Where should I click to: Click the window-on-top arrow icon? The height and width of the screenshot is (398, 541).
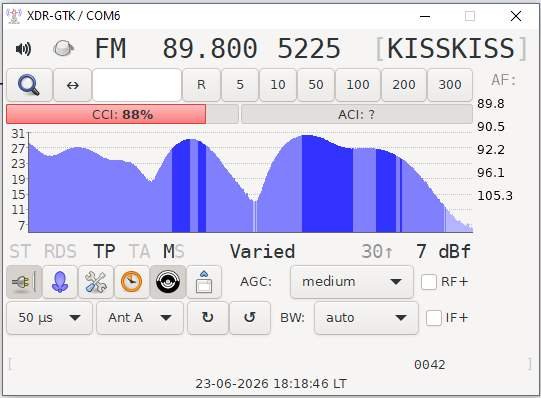pyautogui.click(x=204, y=282)
